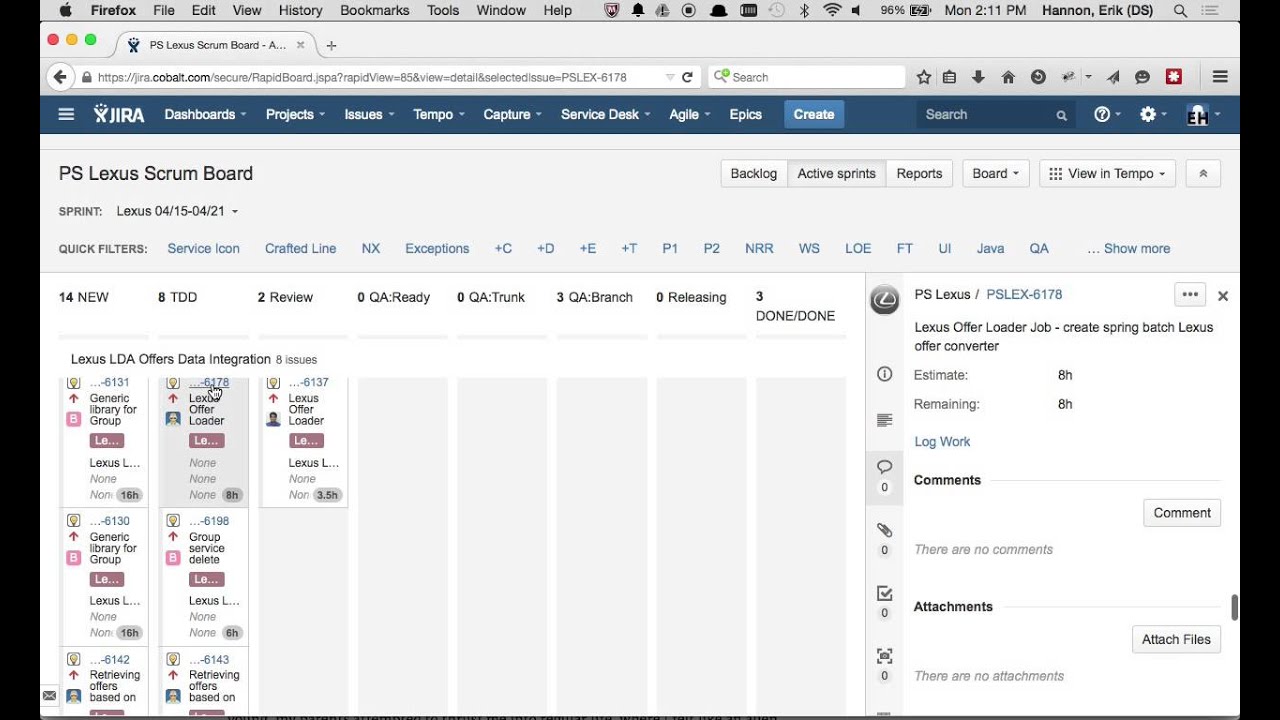Open macOS Spotlight search

[x=1181, y=11]
